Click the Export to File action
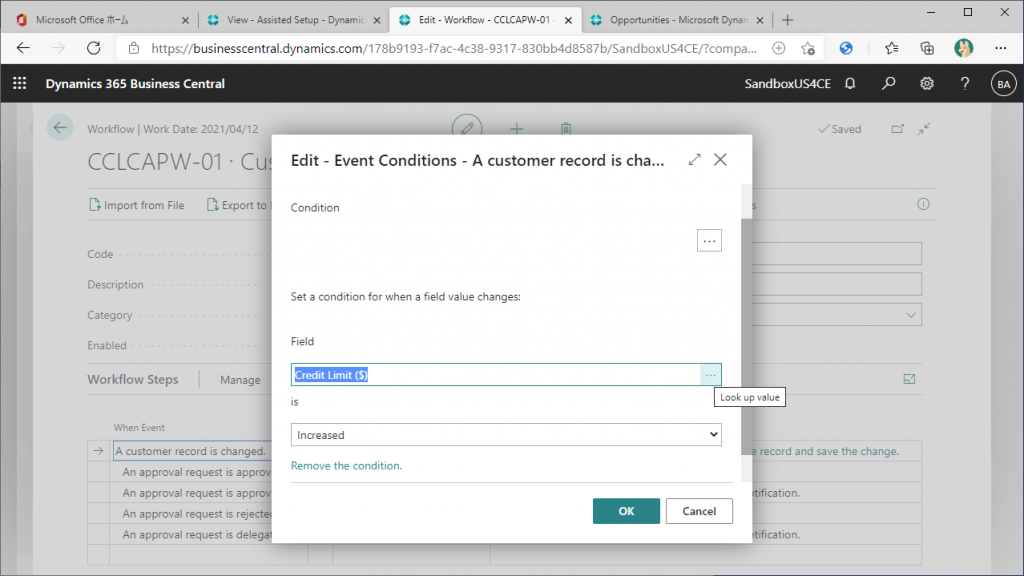The height and width of the screenshot is (576, 1024). (238, 205)
